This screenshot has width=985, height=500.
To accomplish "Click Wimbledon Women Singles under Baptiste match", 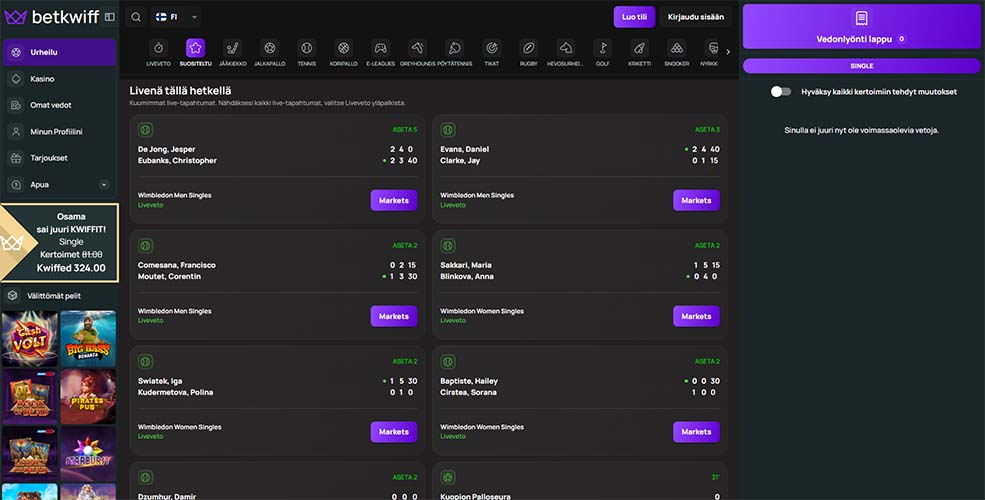I will click(x=482, y=427).
